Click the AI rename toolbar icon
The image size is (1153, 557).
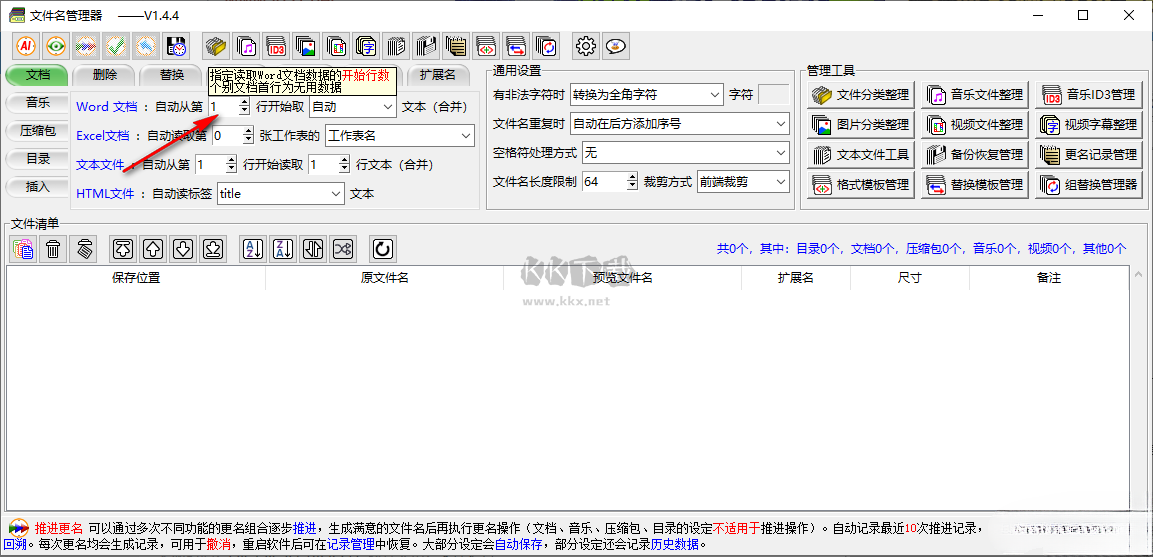click(26, 46)
